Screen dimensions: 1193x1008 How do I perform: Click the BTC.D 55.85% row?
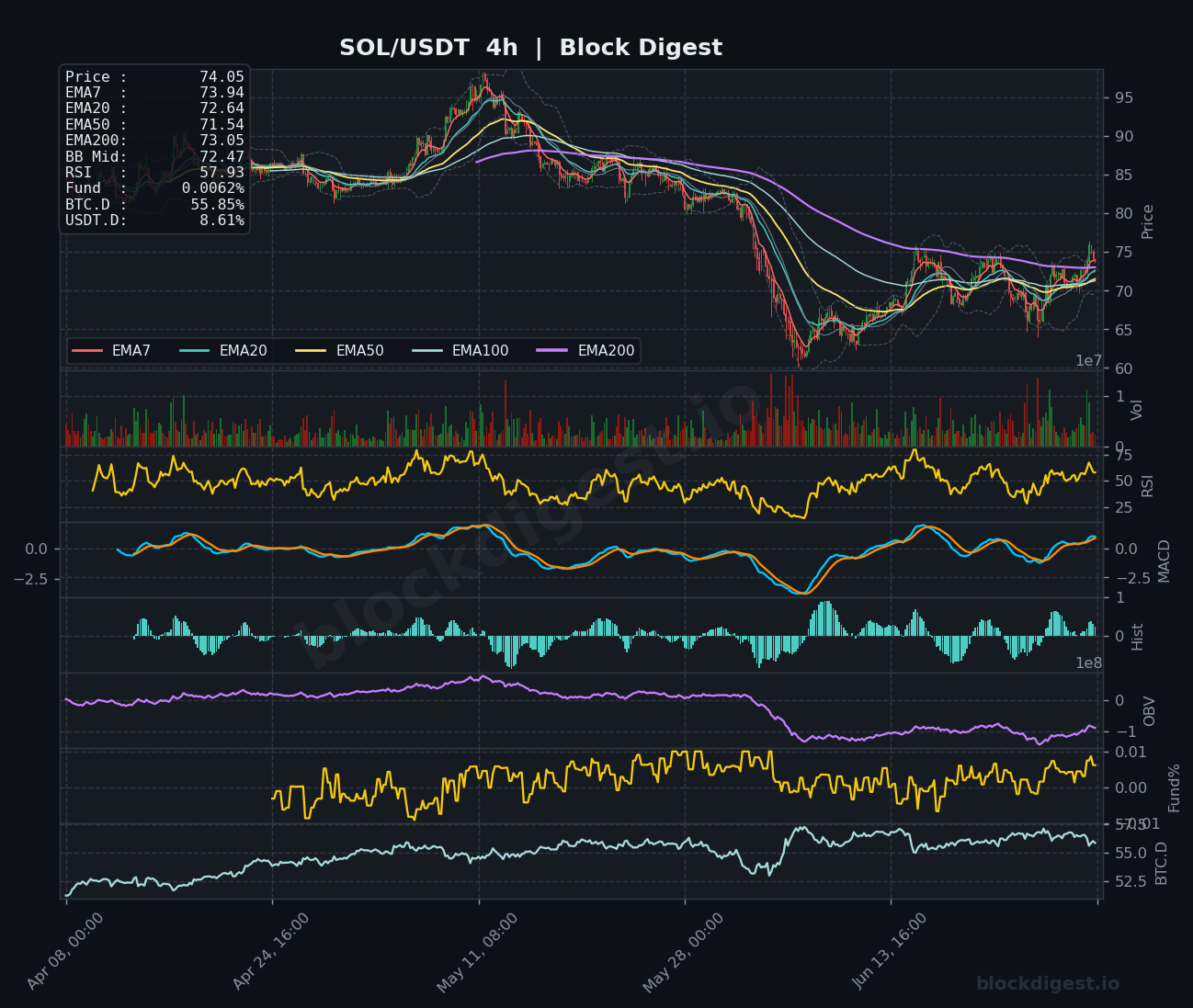pyautogui.click(x=154, y=205)
